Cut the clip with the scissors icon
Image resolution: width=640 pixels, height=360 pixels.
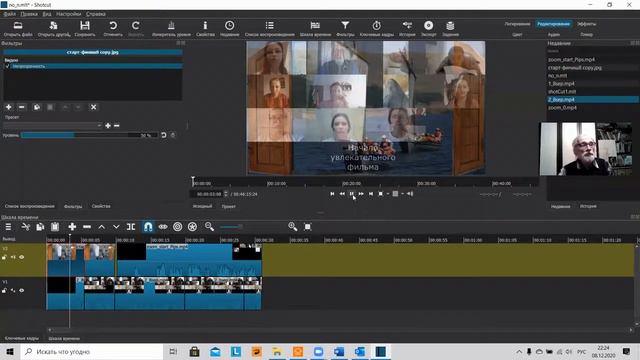26,227
